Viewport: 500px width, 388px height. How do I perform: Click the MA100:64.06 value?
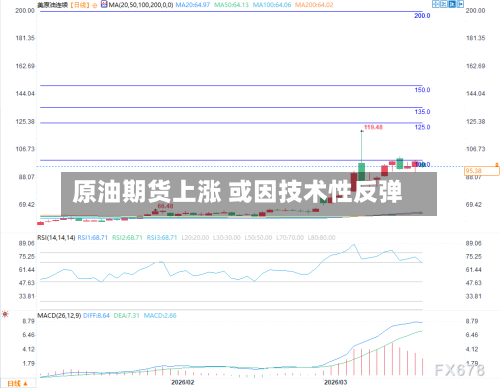(272, 5)
